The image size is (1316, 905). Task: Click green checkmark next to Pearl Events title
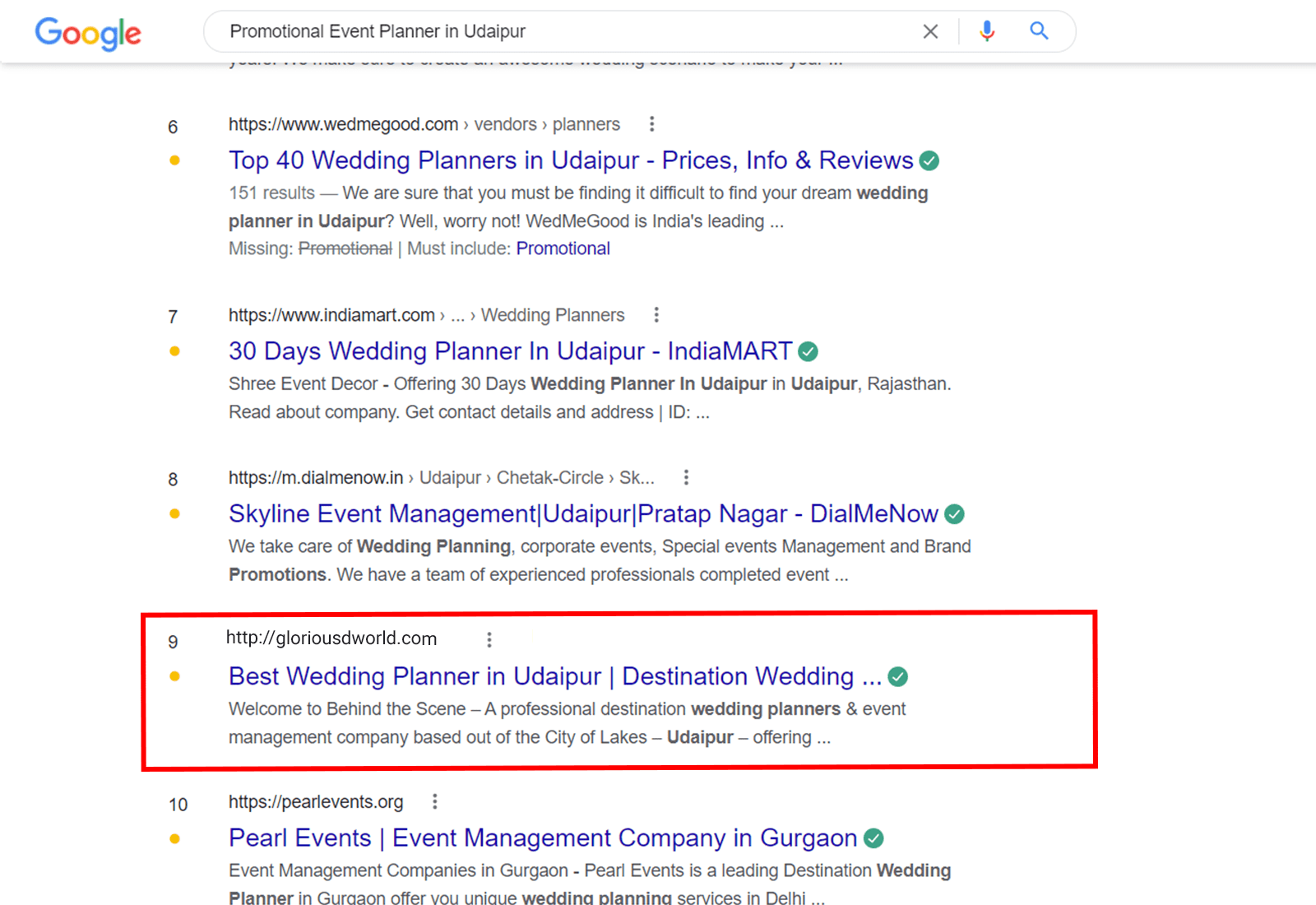[873, 838]
